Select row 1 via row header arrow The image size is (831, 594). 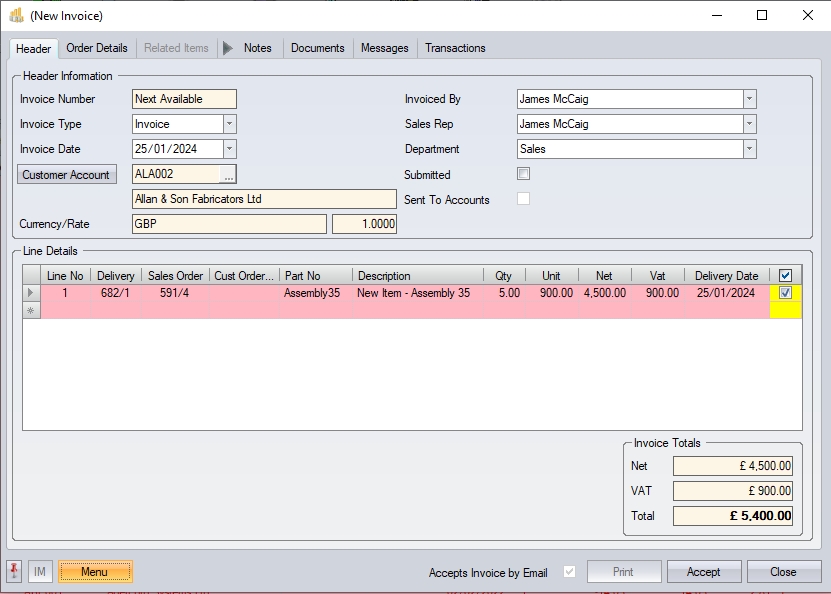32,293
